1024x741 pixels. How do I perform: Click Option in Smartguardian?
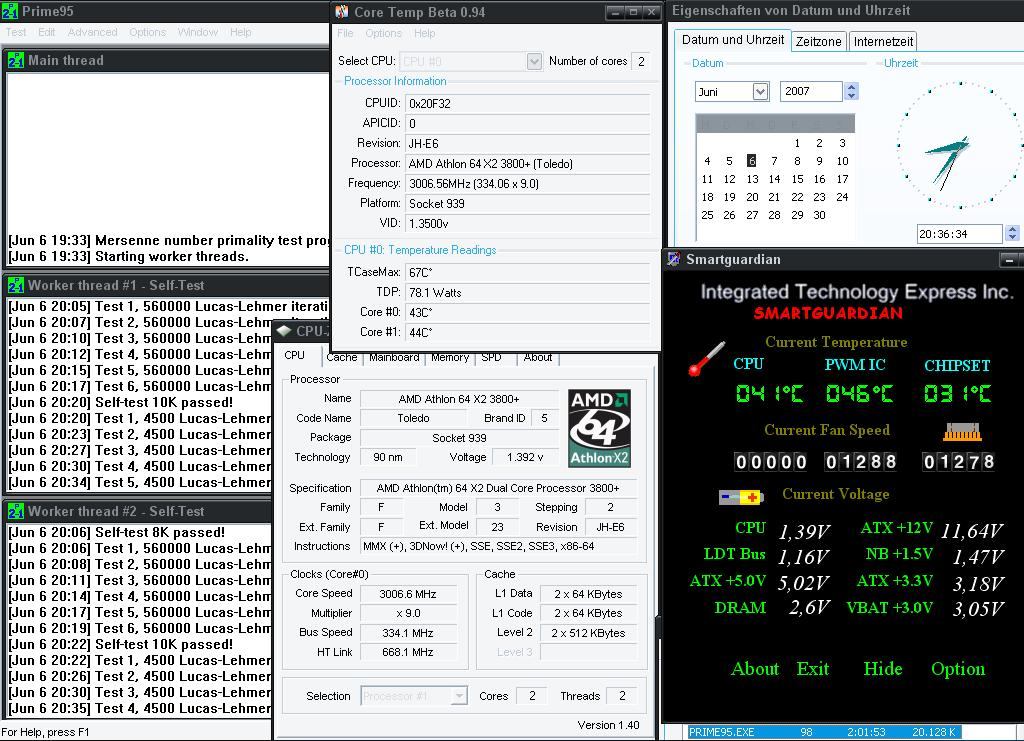coord(958,669)
